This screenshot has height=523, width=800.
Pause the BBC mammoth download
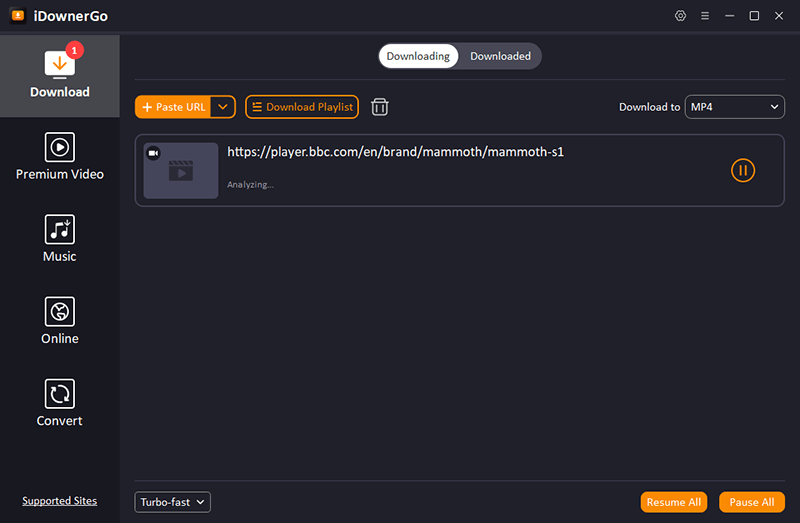(x=743, y=170)
